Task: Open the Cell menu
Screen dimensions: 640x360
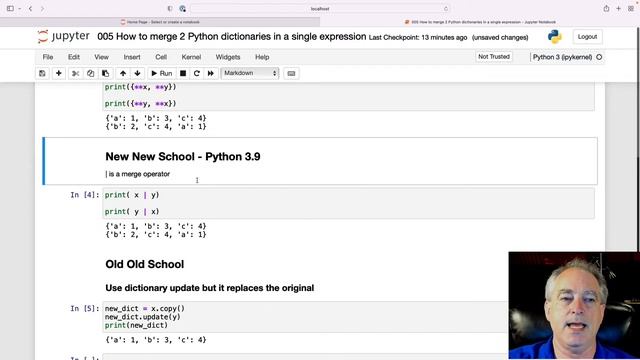Action: tap(161, 57)
